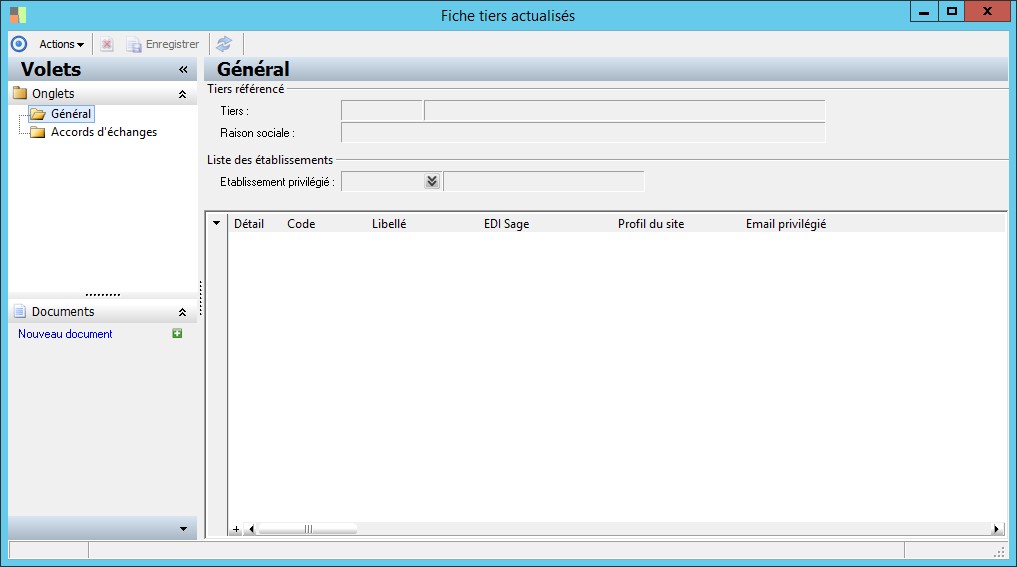The width and height of the screenshot is (1017, 567).
Task: Click the Enregistrer save button
Action: [x=163, y=44]
